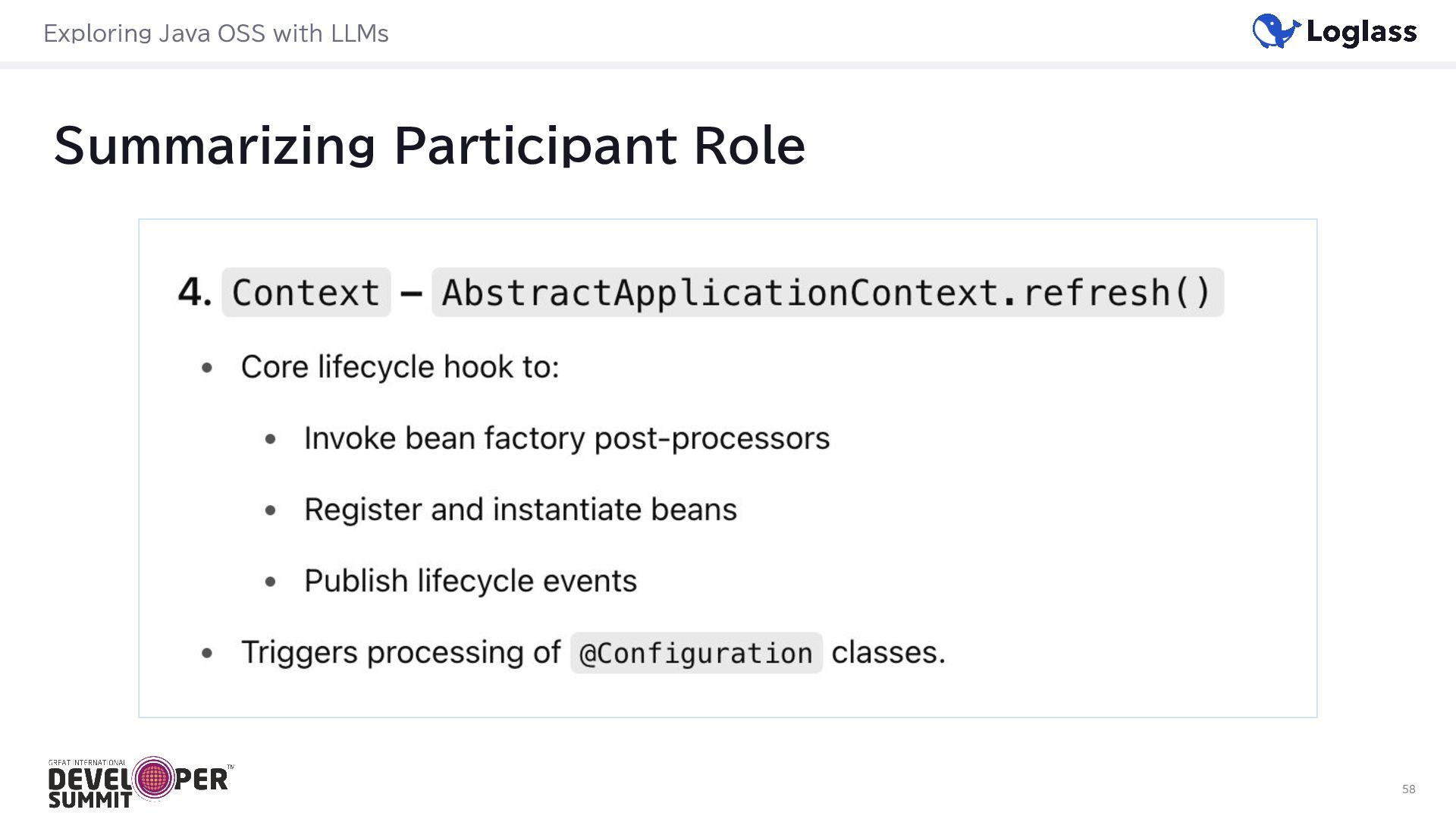Click 'Publish lifecycle events' bullet text

click(470, 581)
